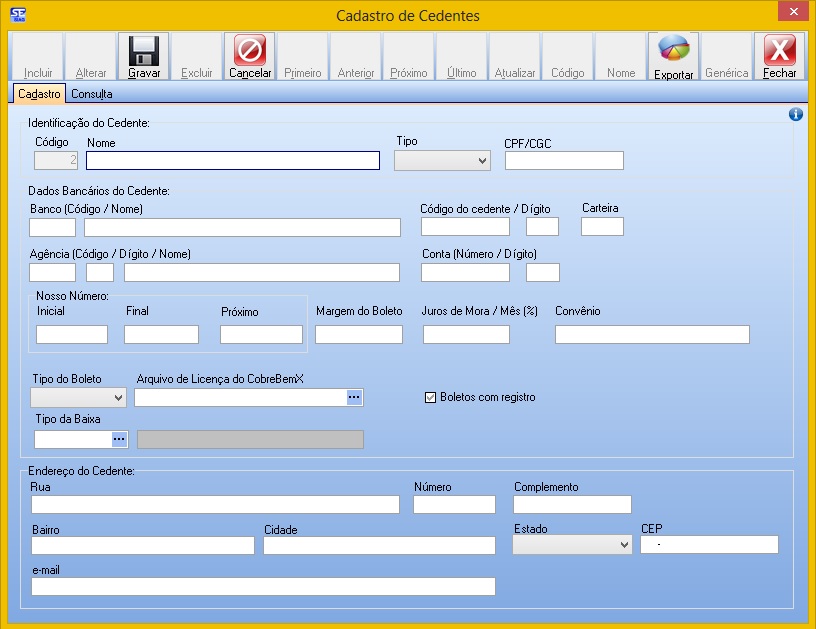Viewport: 816px width, 629px height.
Task: Click the Fechar red X icon
Action: [x=779, y=51]
